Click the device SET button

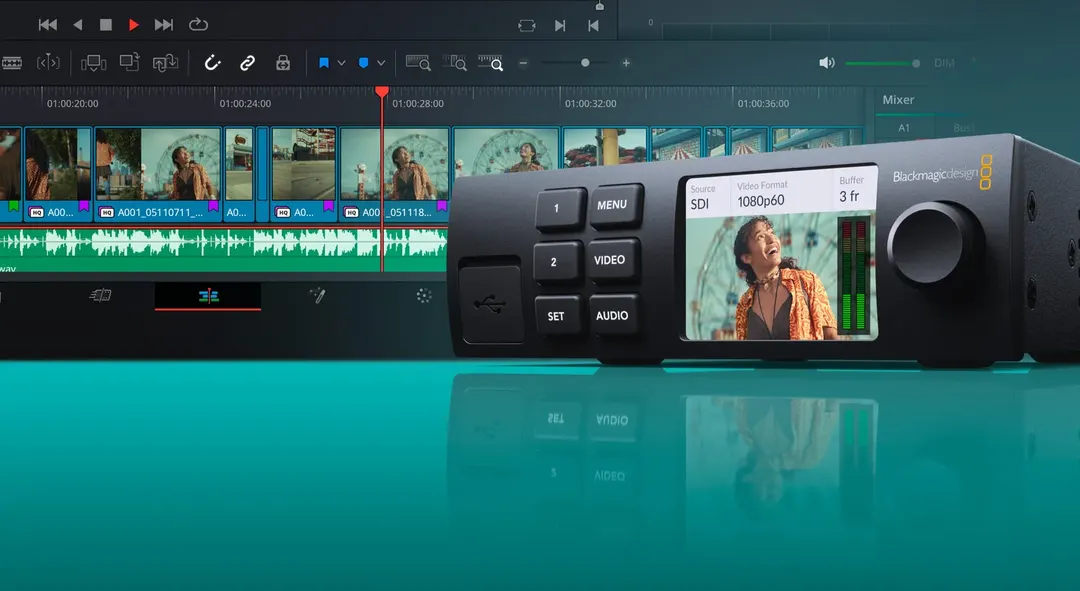(x=557, y=316)
